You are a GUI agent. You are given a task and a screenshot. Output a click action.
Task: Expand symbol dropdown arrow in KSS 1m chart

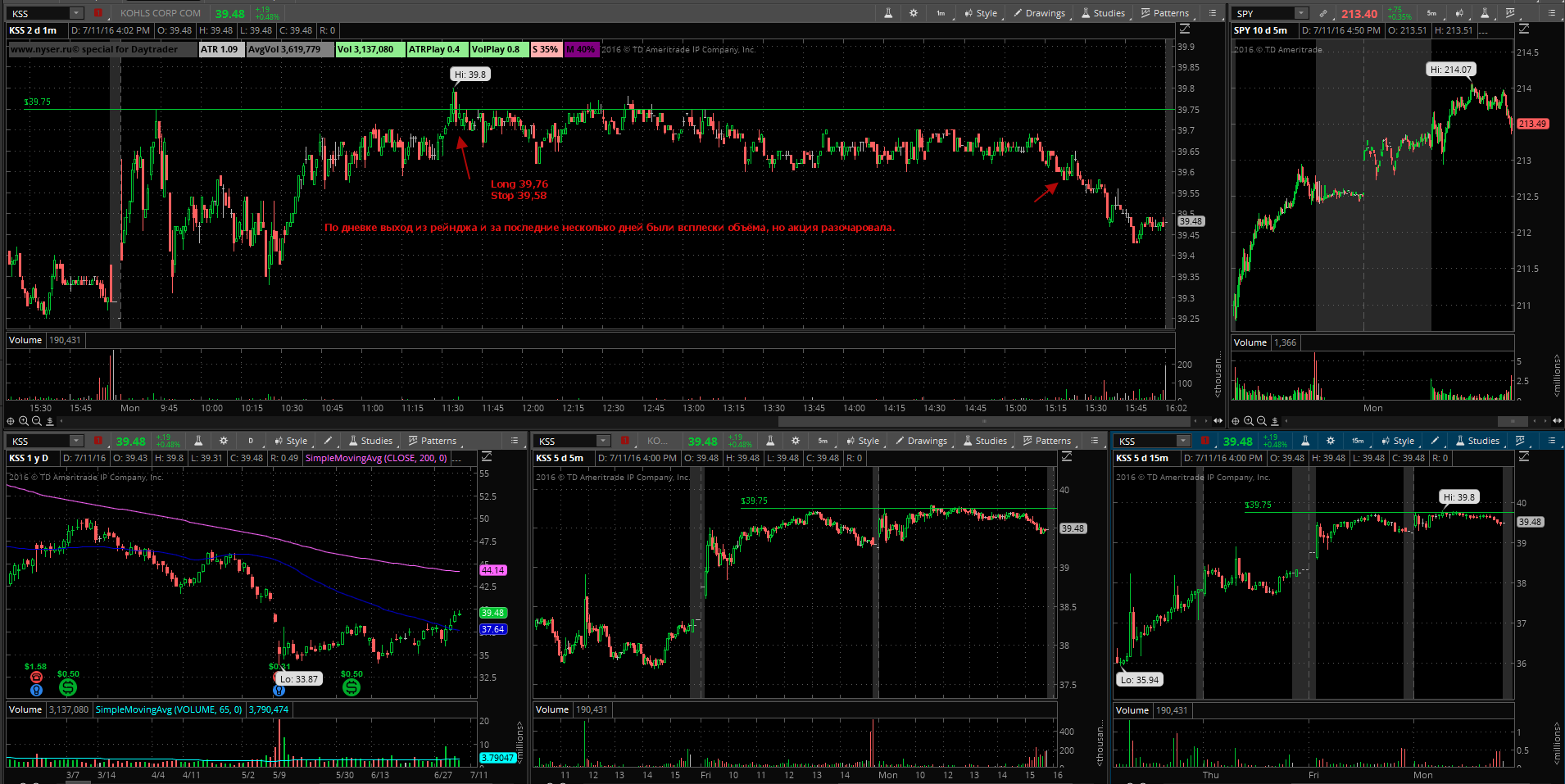pos(76,13)
